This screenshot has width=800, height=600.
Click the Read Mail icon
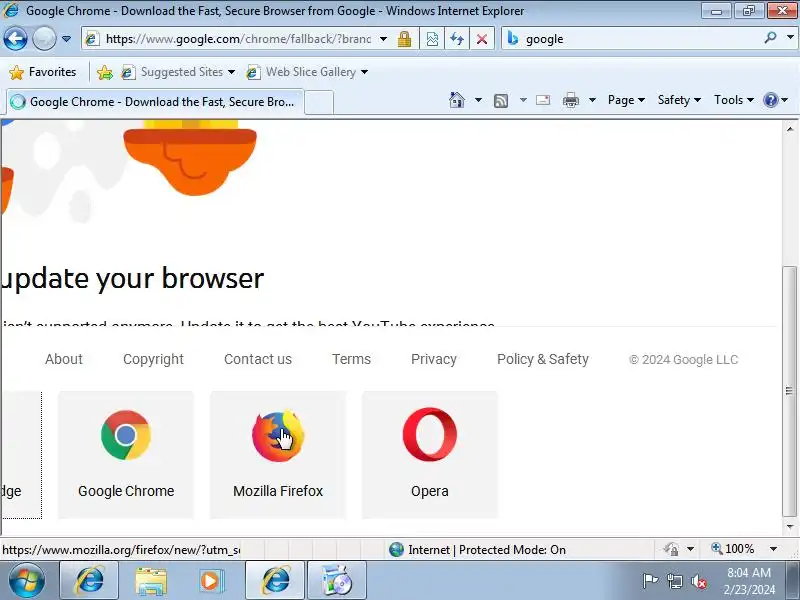click(x=543, y=100)
